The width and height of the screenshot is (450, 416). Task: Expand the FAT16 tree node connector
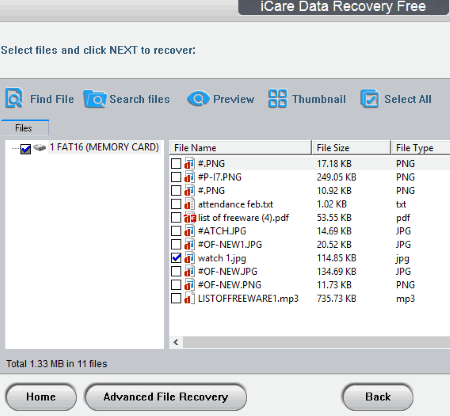tap(15, 148)
